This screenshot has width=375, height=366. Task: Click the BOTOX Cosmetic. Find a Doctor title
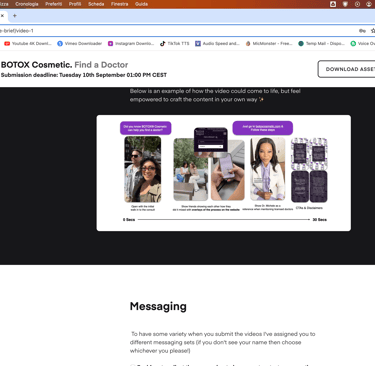pyautogui.click(x=64, y=65)
